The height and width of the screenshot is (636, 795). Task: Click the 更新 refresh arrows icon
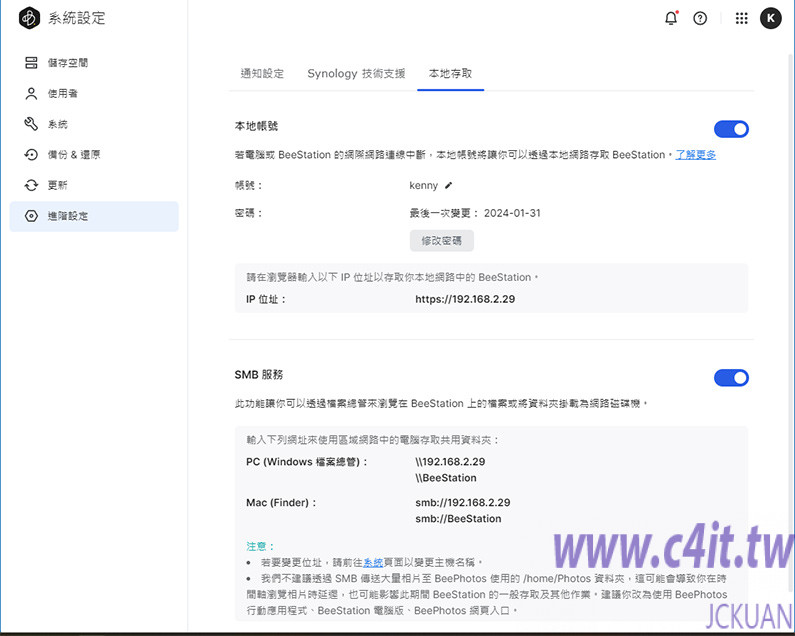(x=31, y=185)
